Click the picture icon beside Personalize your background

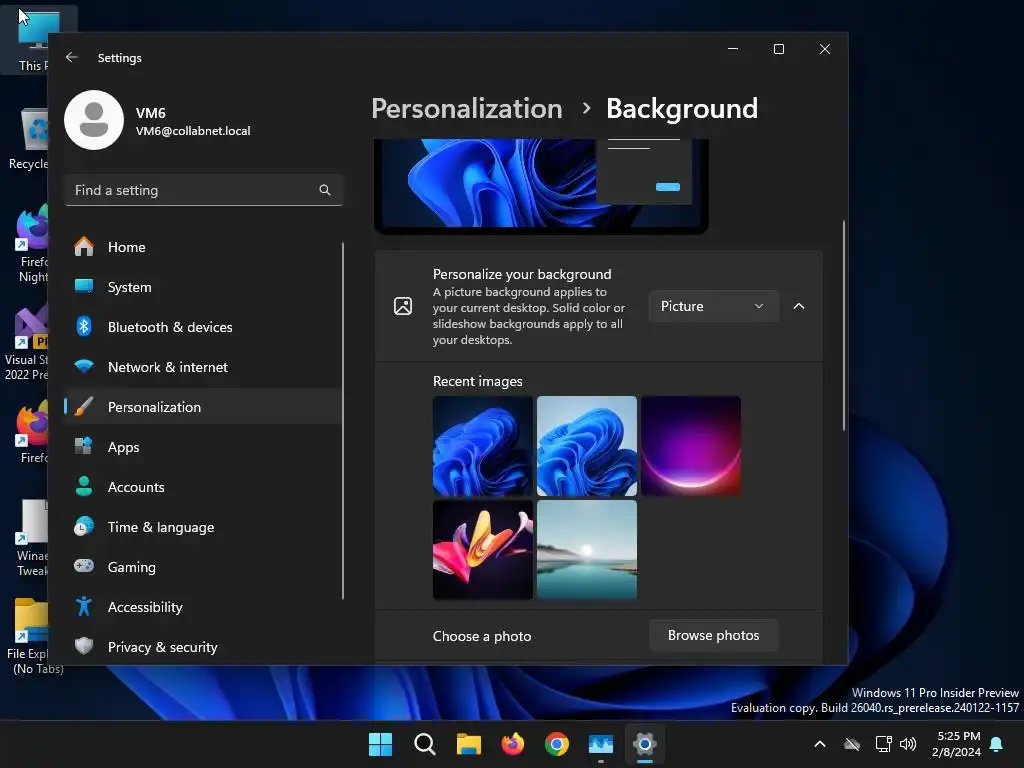tap(403, 306)
